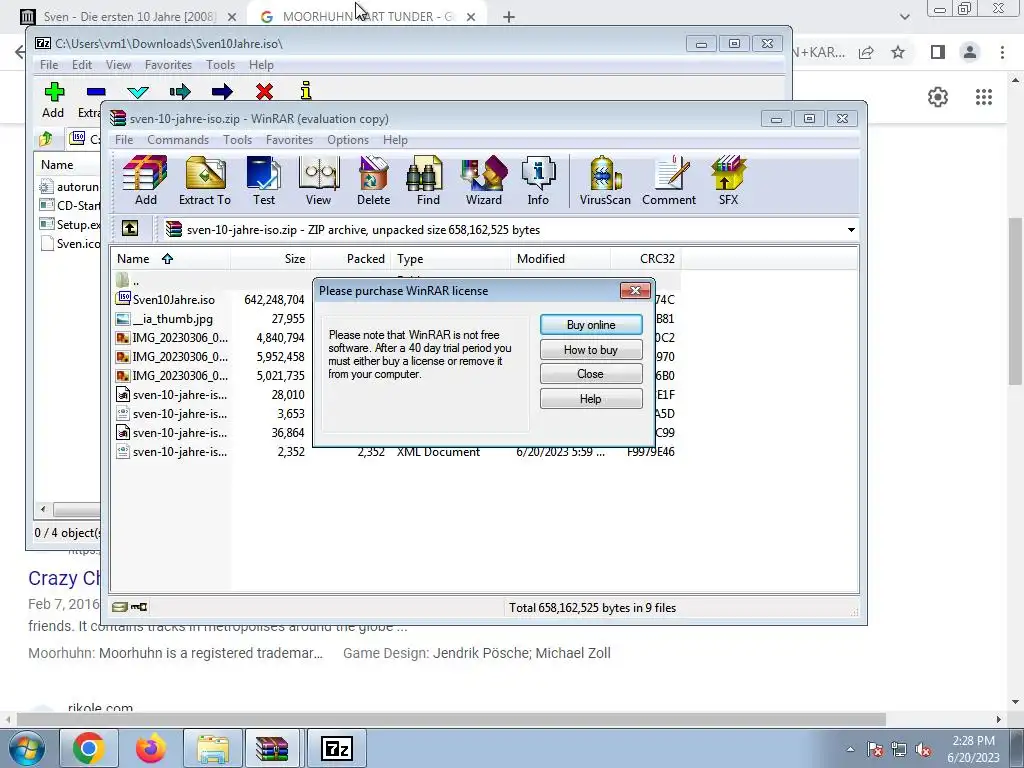This screenshot has height=768, width=1024.
Task: Run VirusScan on archive
Action: pos(605,181)
